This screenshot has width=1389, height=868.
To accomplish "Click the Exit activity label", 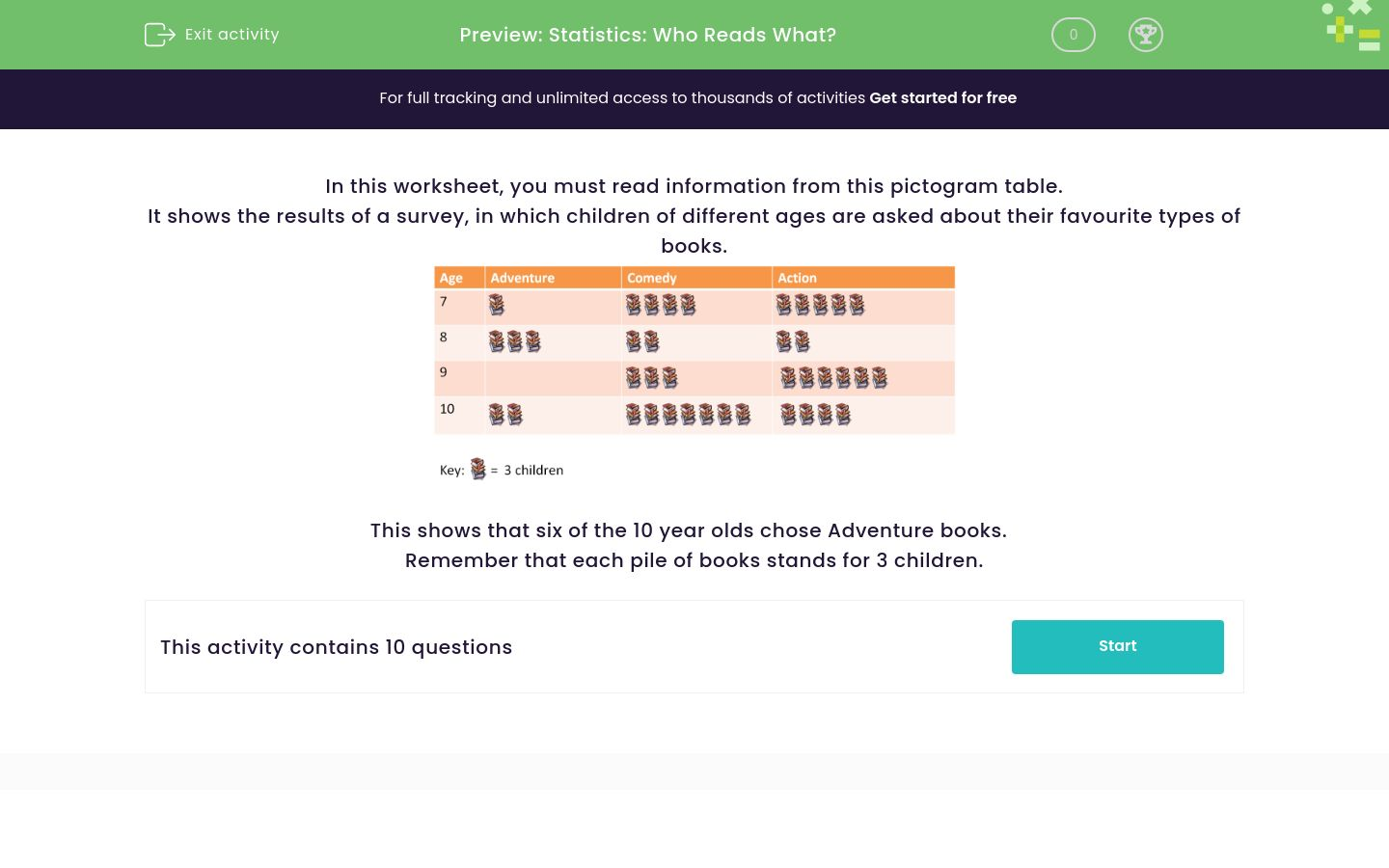I will point(231,35).
